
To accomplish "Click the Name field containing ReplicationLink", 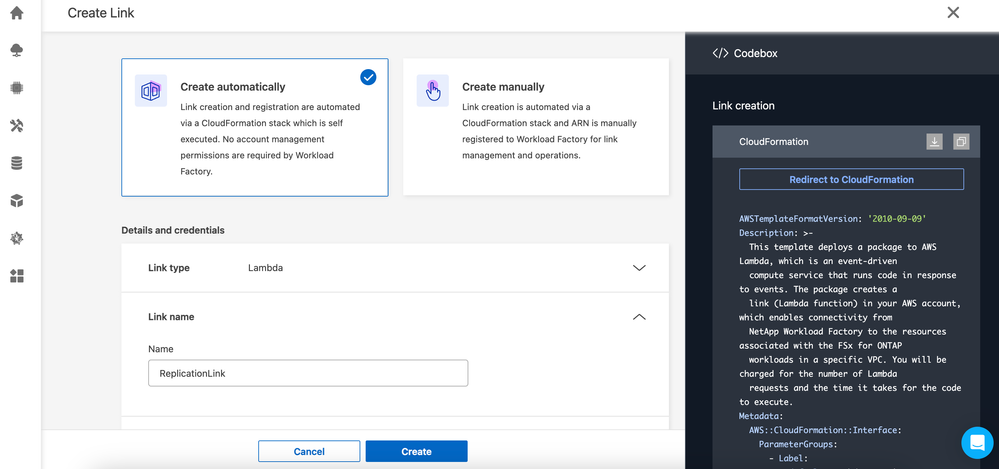I will (307, 373).
